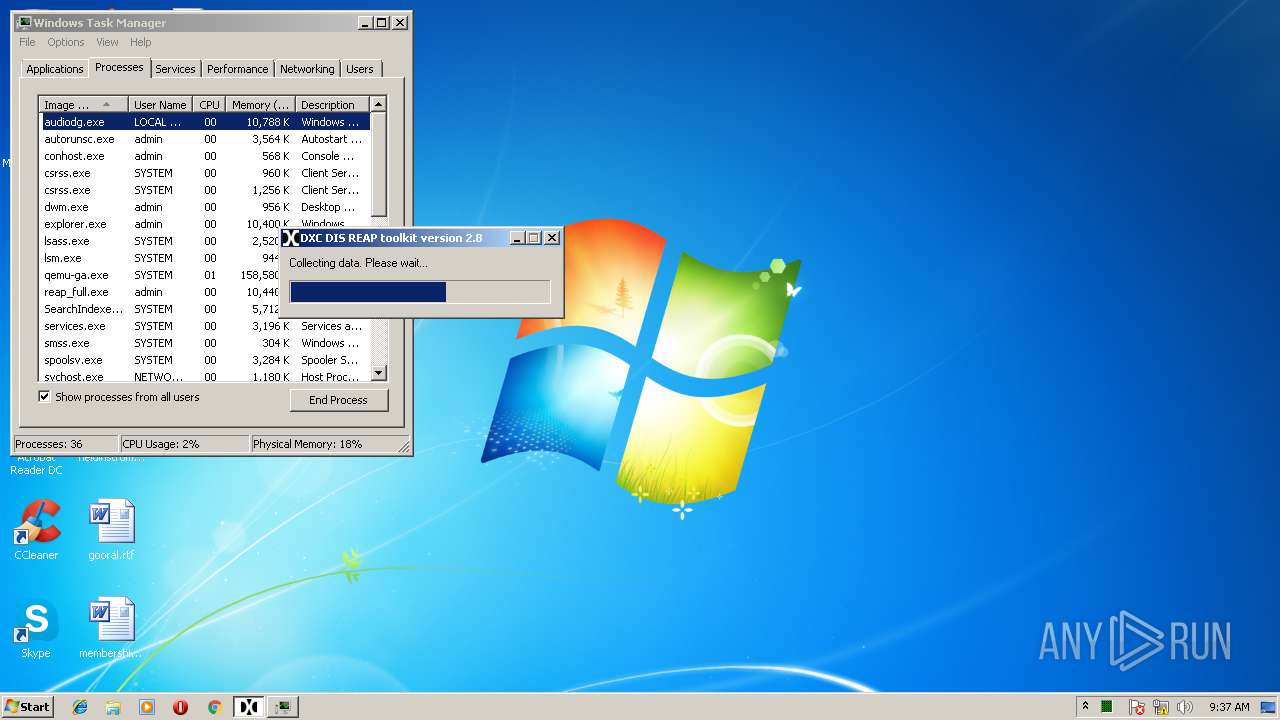Click the process list scroll down arrow
The width and height of the screenshot is (1280, 720).
378,373
